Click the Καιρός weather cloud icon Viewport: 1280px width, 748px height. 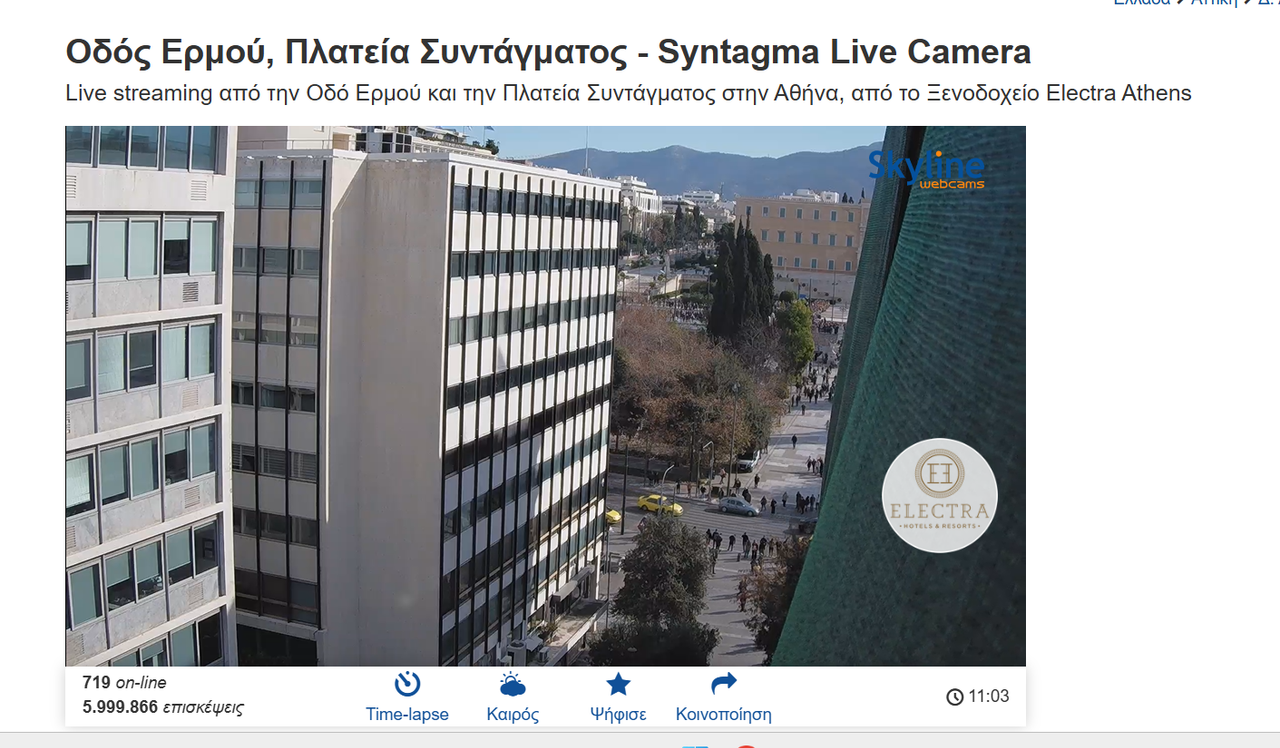pos(512,684)
